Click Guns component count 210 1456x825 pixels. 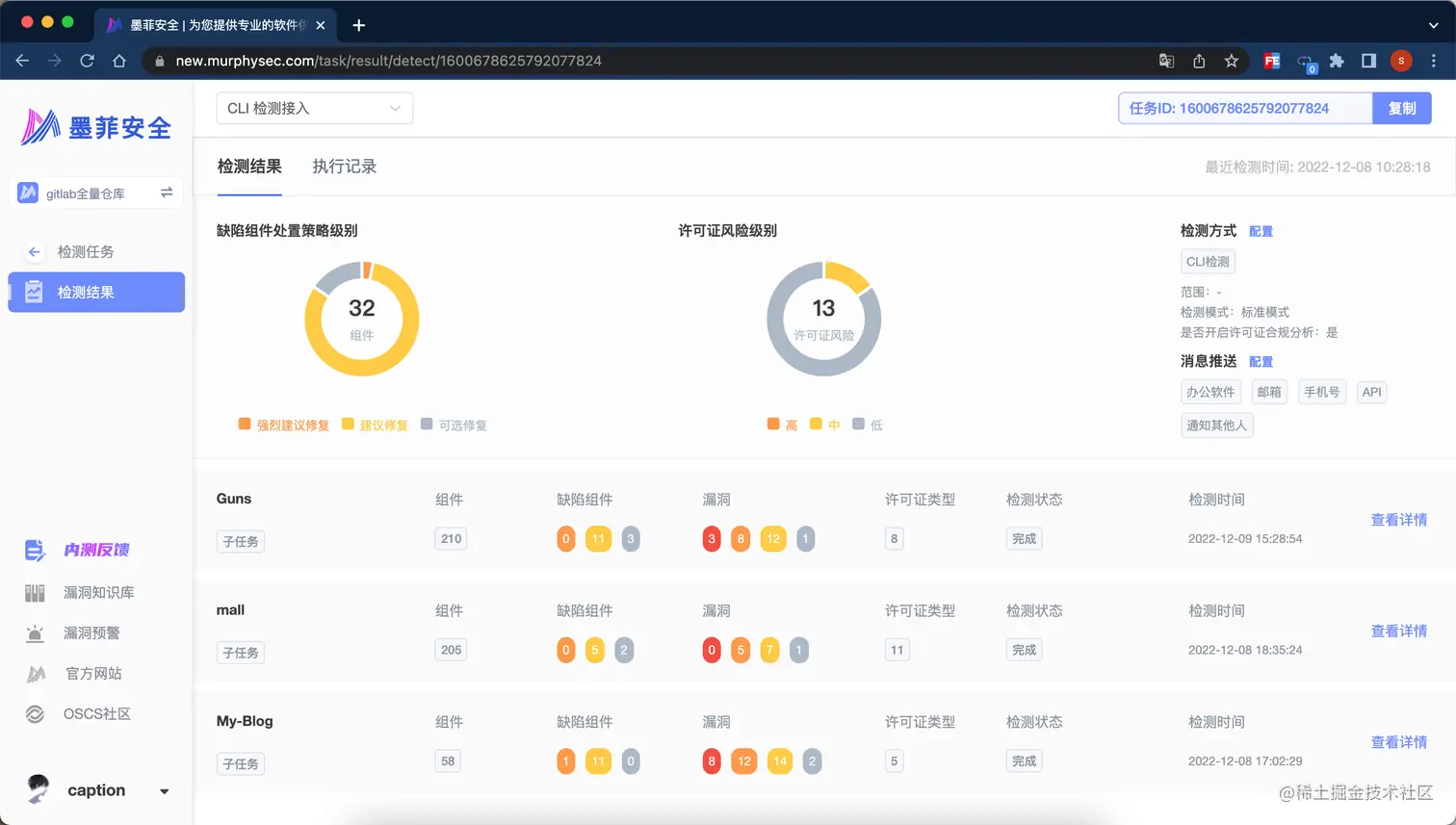pyautogui.click(x=451, y=539)
